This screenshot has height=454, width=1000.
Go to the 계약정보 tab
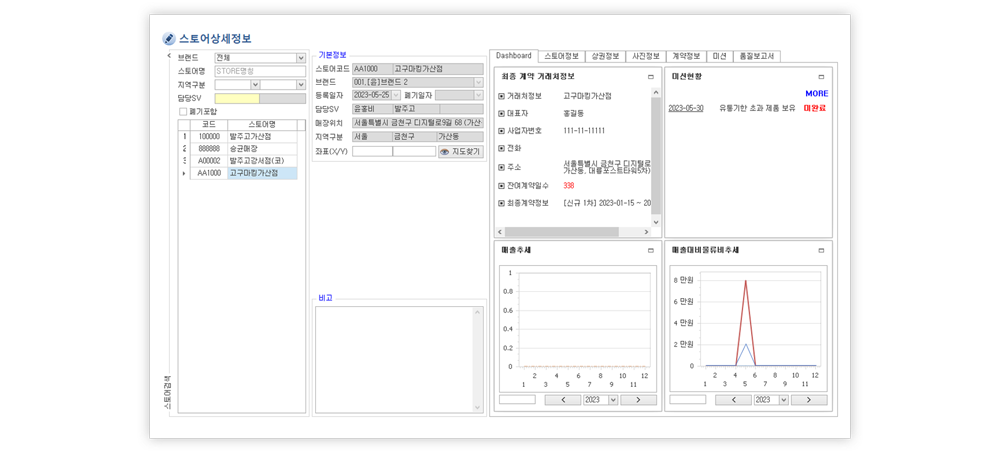click(x=687, y=56)
